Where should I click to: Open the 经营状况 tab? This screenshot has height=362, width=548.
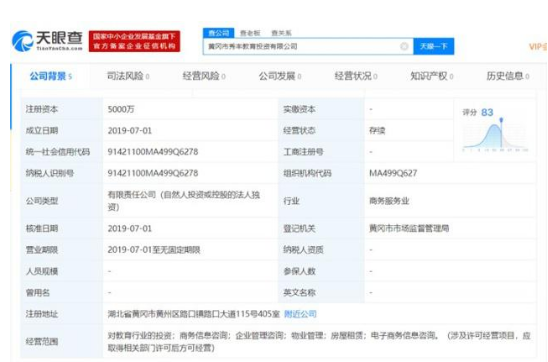tap(356, 76)
